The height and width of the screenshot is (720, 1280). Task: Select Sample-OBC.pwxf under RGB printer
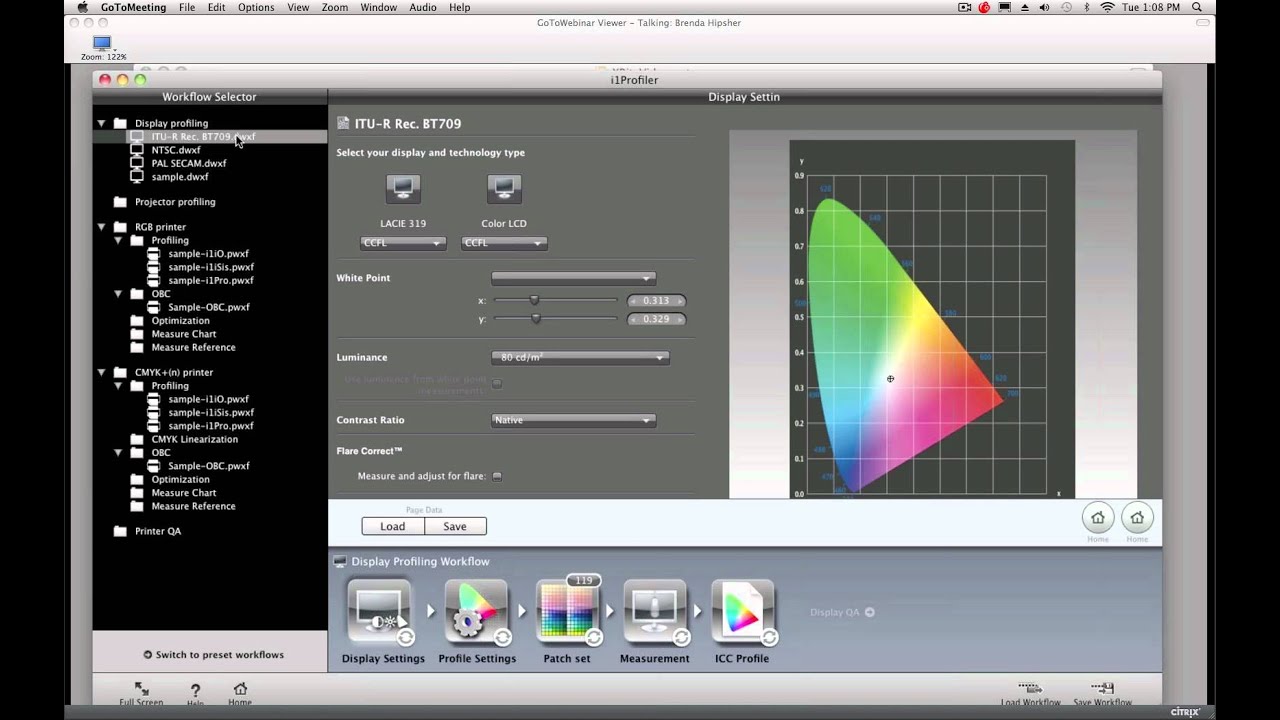coord(208,307)
